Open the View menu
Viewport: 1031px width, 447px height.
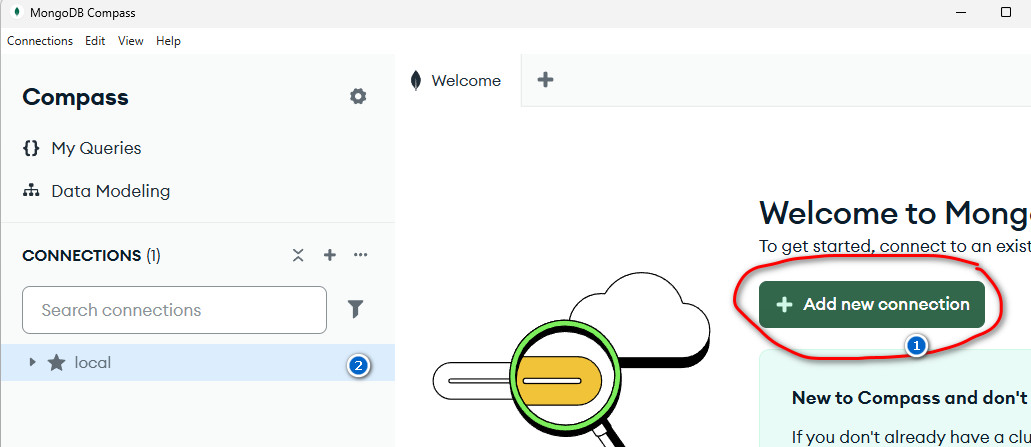(131, 41)
